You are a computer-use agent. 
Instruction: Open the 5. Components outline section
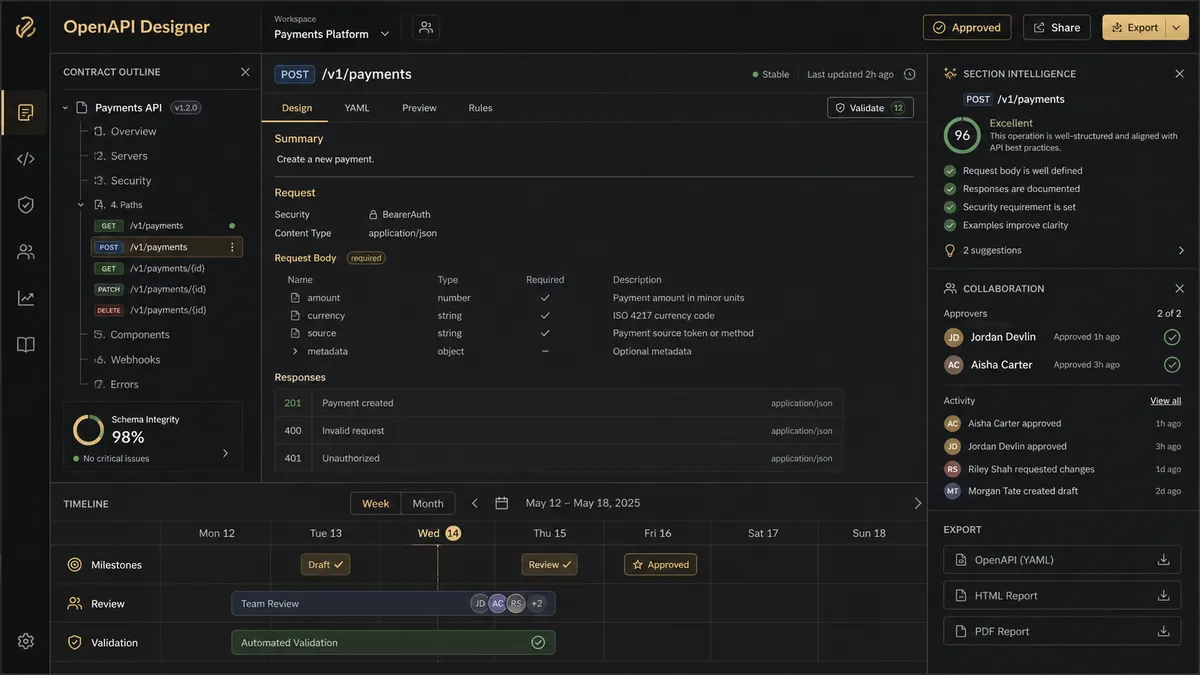(131, 335)
